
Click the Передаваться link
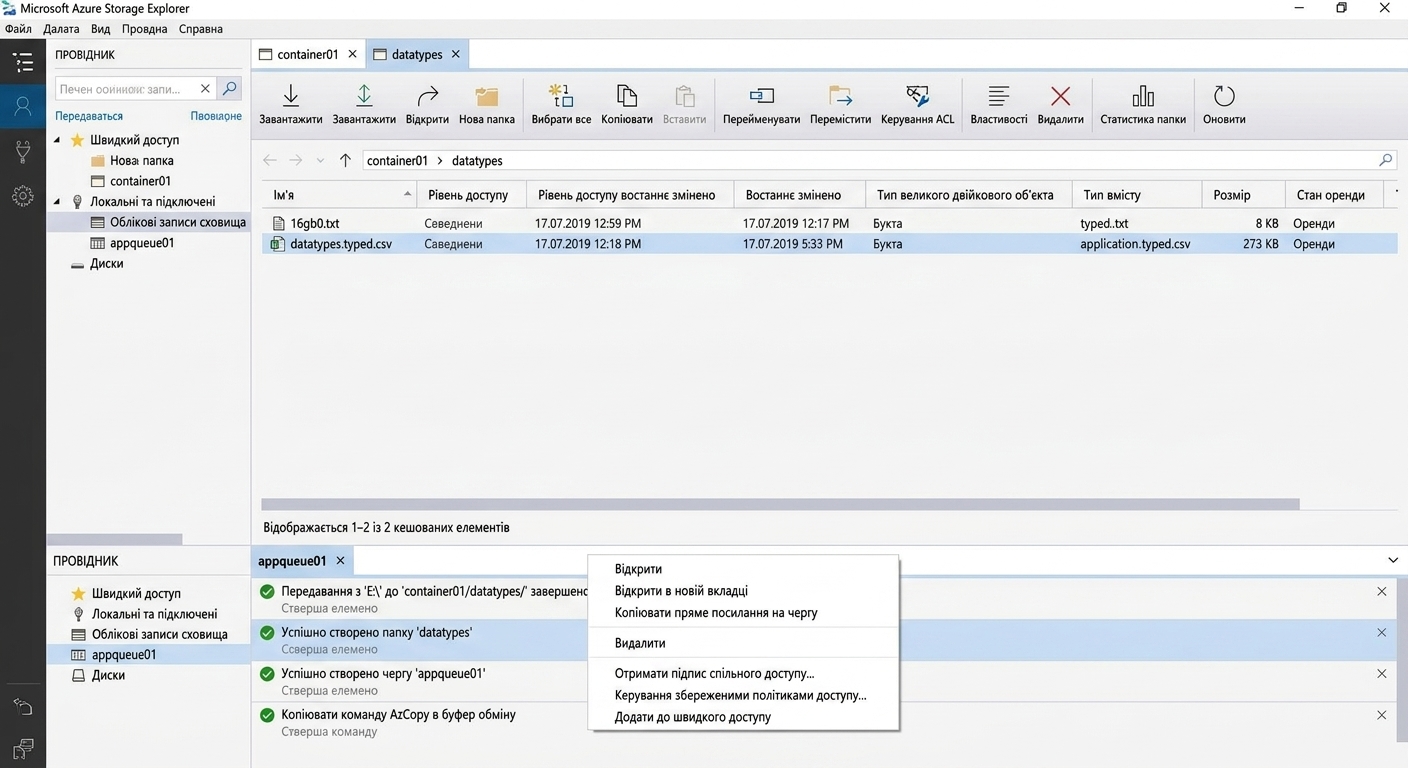(89, 116)
